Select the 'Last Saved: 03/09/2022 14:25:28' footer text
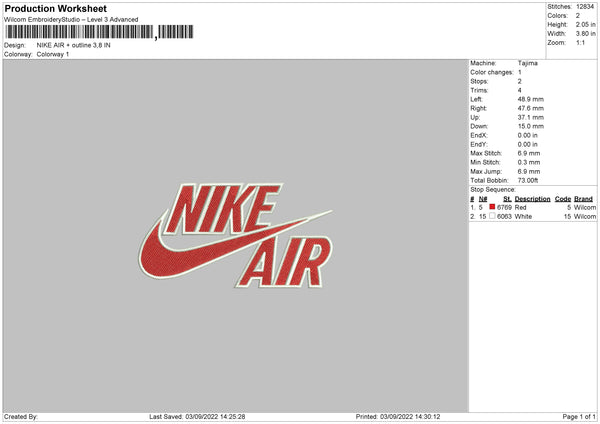Image resolution: width=600 pixels, height=424 pixels. coord(197,417)
